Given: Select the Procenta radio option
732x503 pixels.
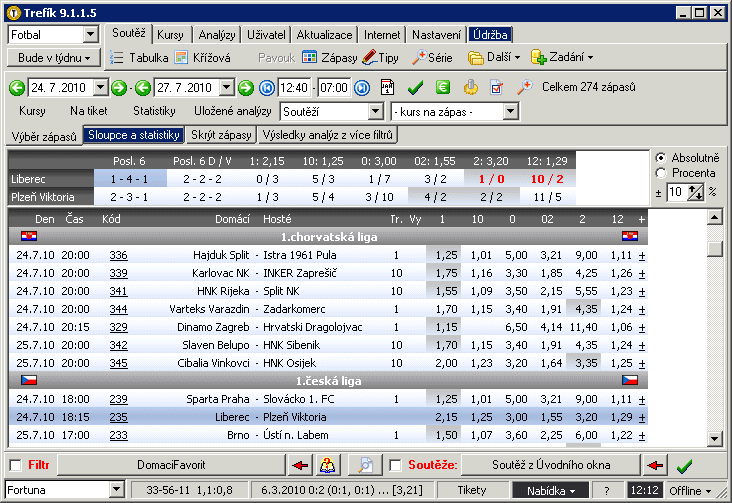Looking at the screenshot, I should (x=661, y=173).
